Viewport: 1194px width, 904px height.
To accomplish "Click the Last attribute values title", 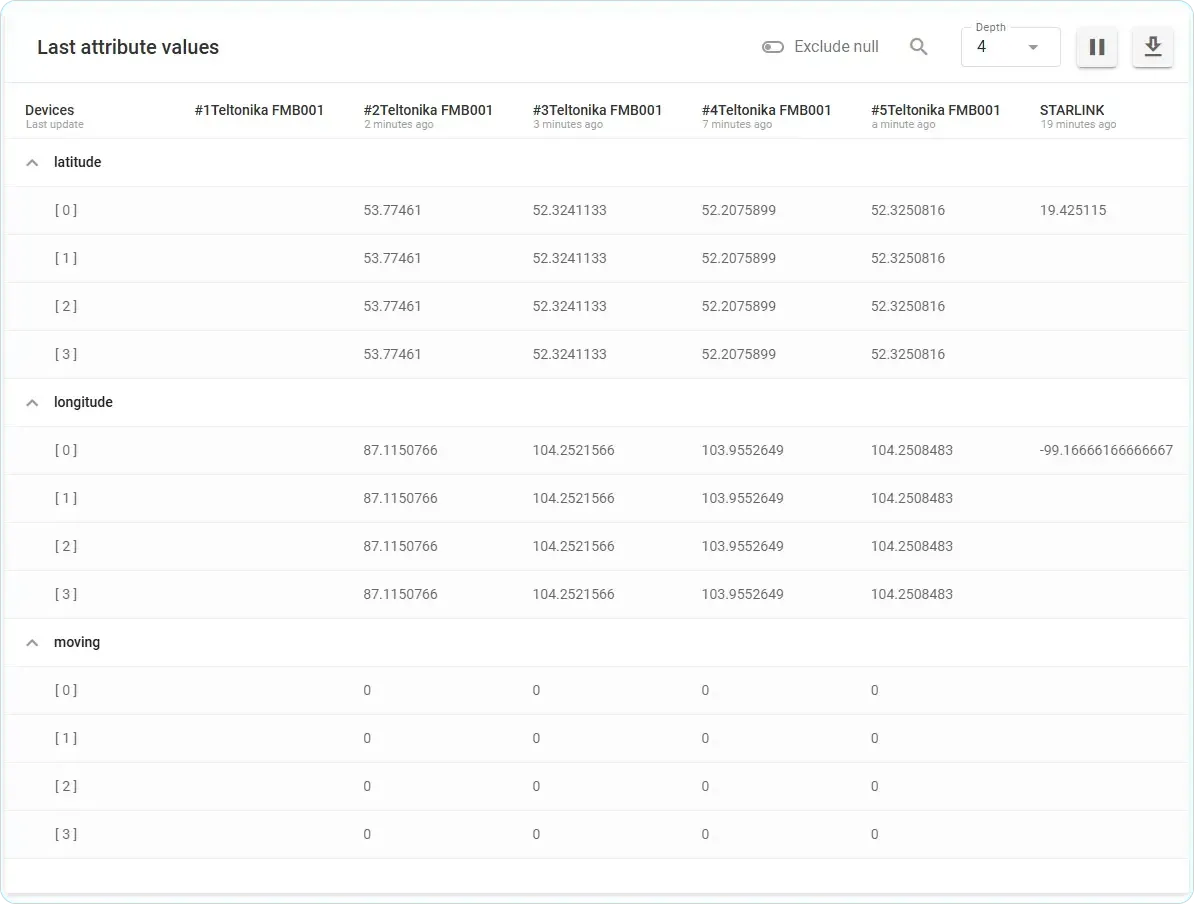I will pos(128,47).
